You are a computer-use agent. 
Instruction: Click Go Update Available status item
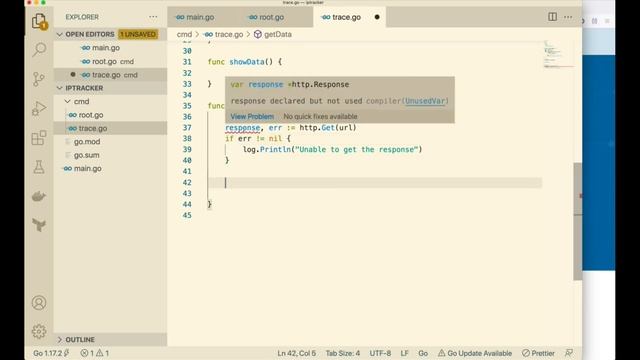[x=475, y=353]
